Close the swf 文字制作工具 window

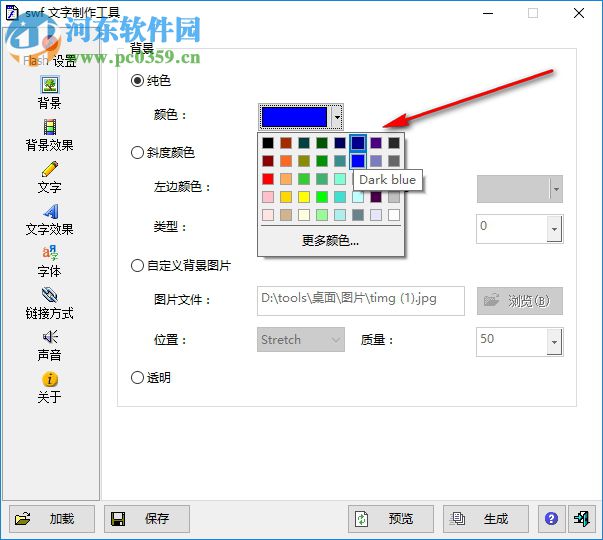[579, 13]
